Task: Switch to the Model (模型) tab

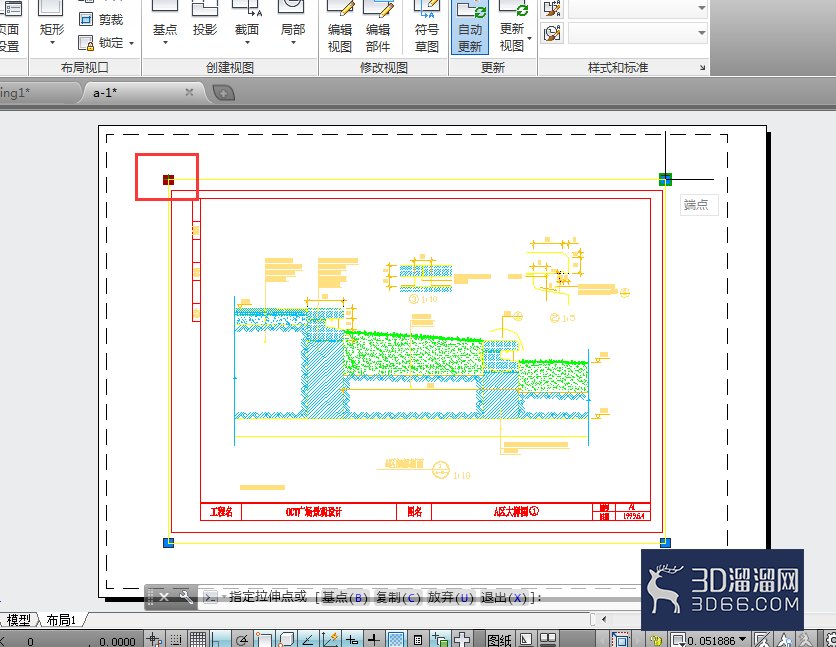Action: (19, 620)
